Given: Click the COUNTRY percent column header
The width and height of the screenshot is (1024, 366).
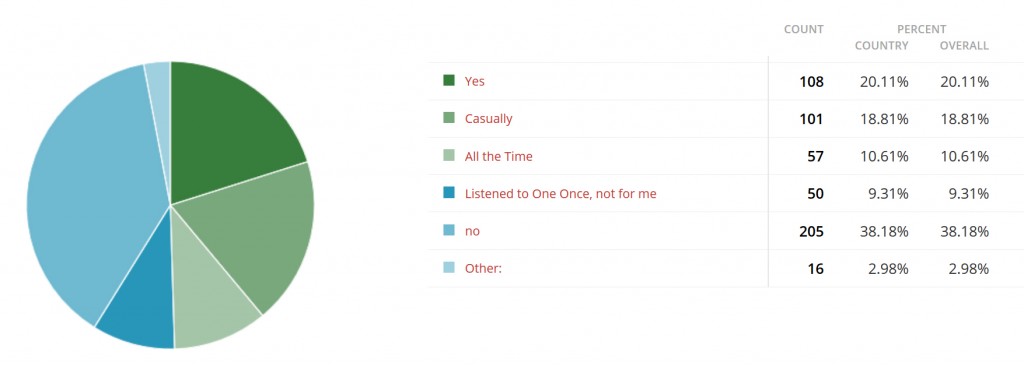Looking at the screenshot, I should 882,46.
